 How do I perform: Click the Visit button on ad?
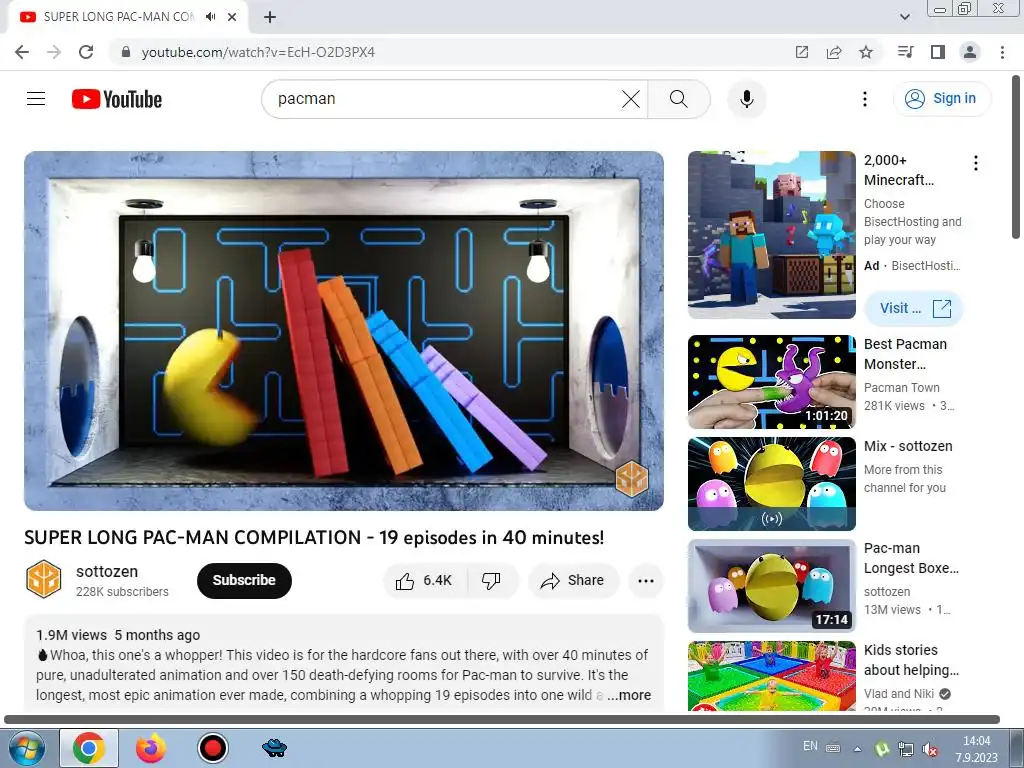pyautogui.click(x=914, y=308)
